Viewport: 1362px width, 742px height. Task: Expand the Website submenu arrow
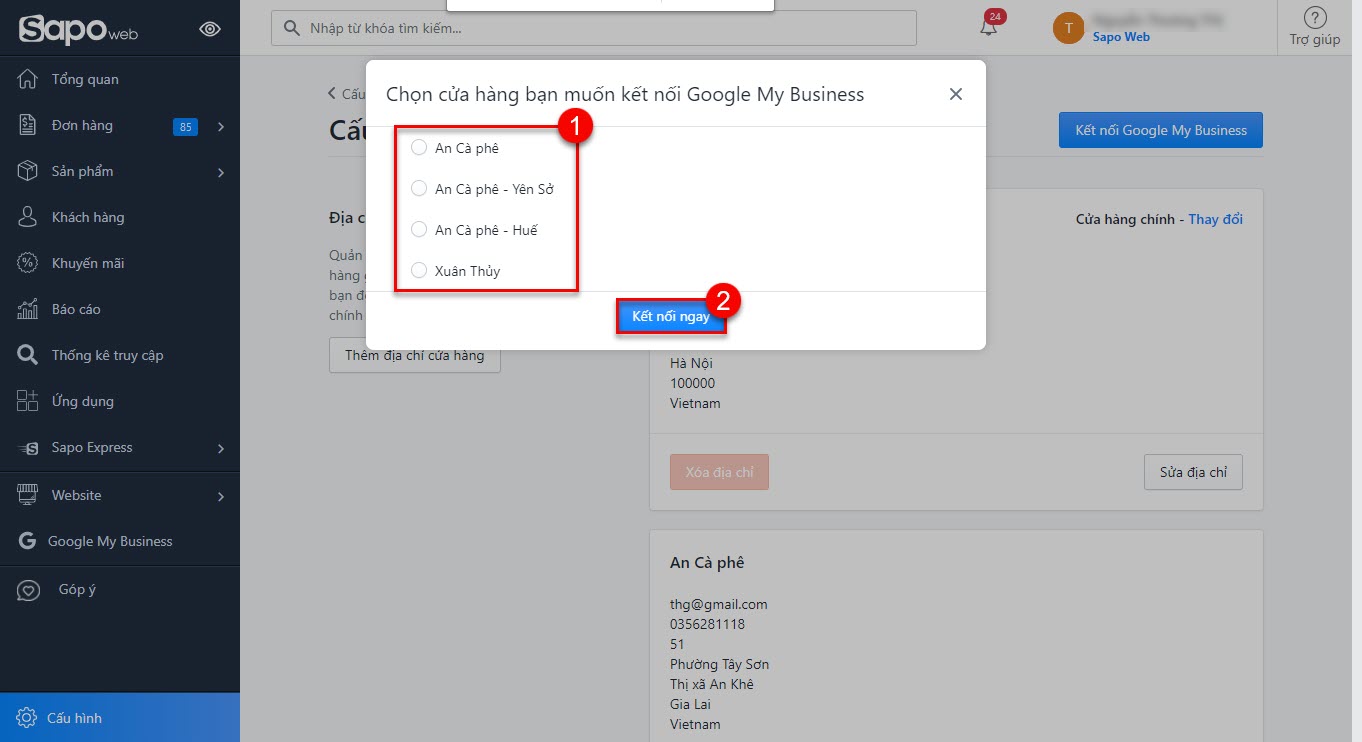220,497
